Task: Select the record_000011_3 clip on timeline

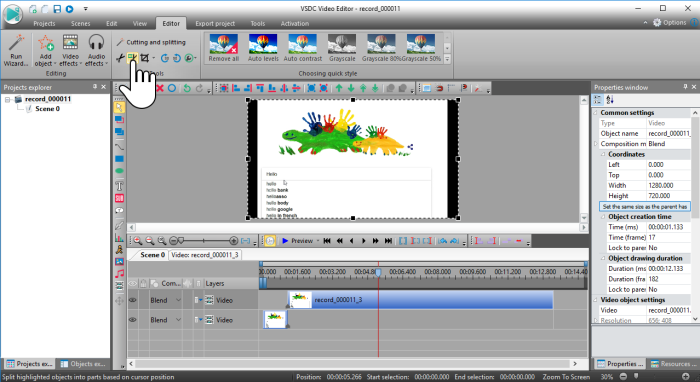Action: [x=420, y=300]
